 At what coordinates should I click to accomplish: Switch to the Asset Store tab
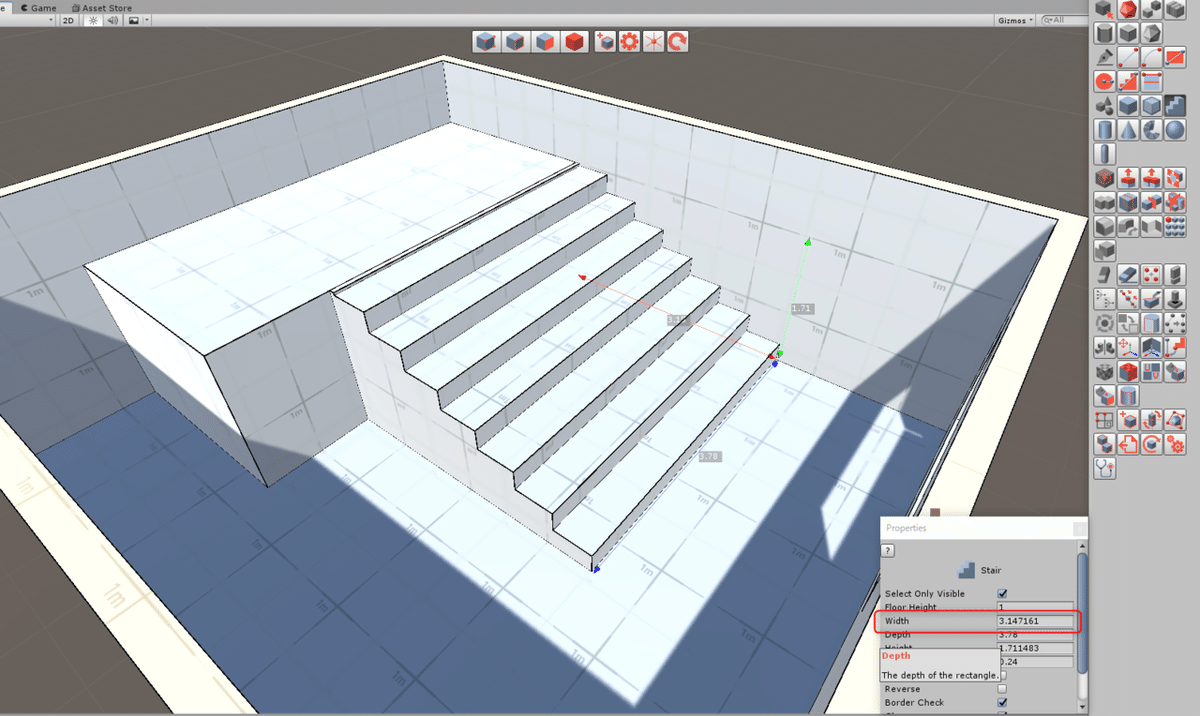coord(101,8)
